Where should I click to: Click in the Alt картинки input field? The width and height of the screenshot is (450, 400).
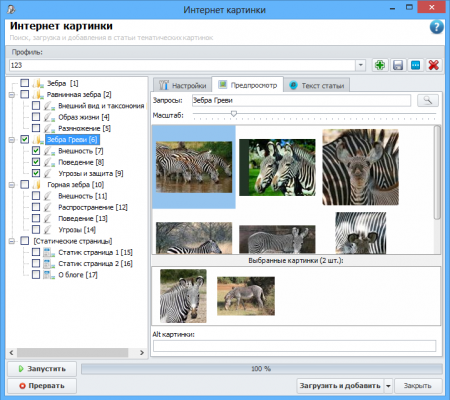tap(294, 346)
